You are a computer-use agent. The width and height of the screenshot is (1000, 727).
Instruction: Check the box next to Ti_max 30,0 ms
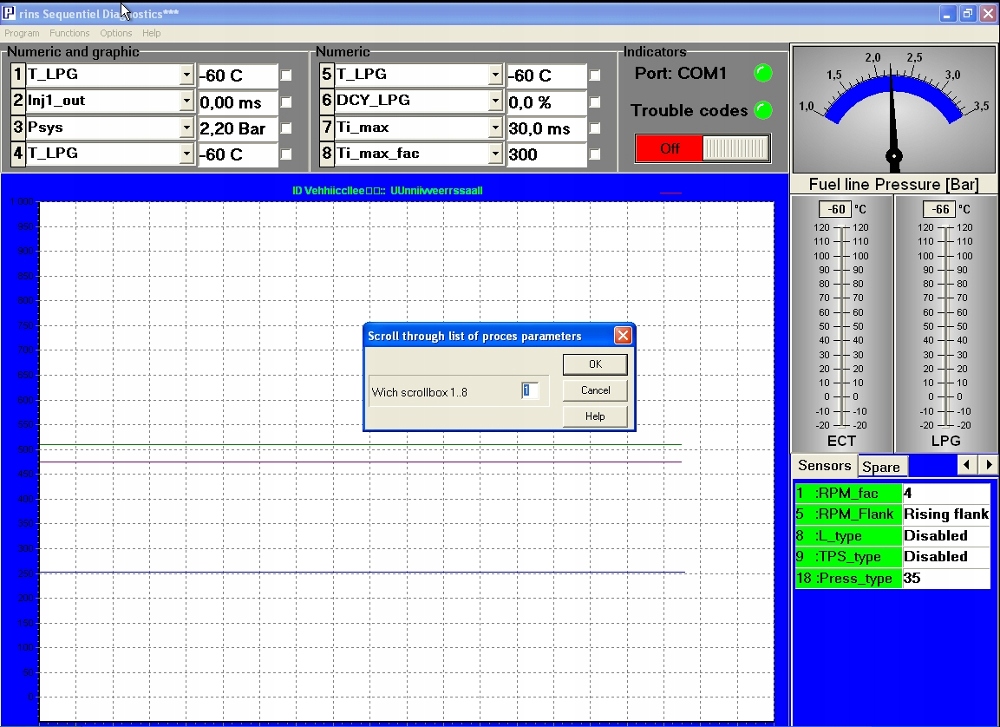coord(595,128)
